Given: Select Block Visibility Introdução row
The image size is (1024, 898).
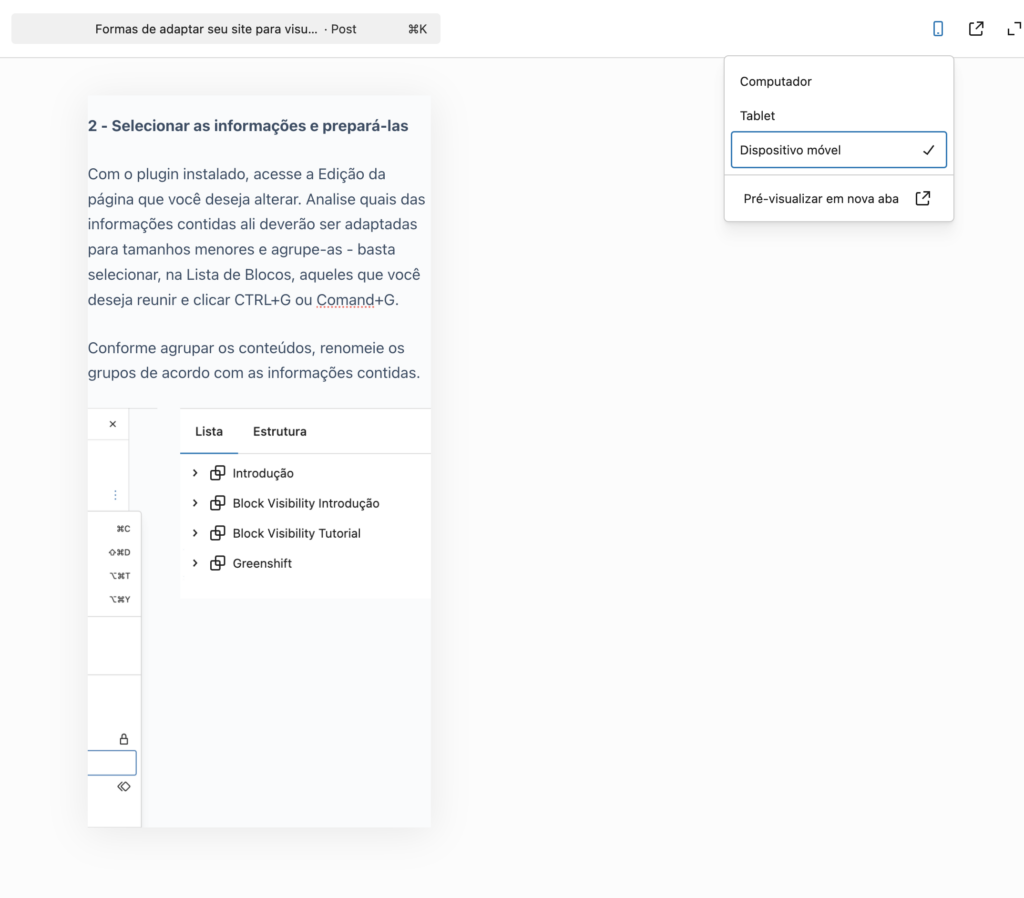Looking at the screenshot, I should tap(306, 503).
